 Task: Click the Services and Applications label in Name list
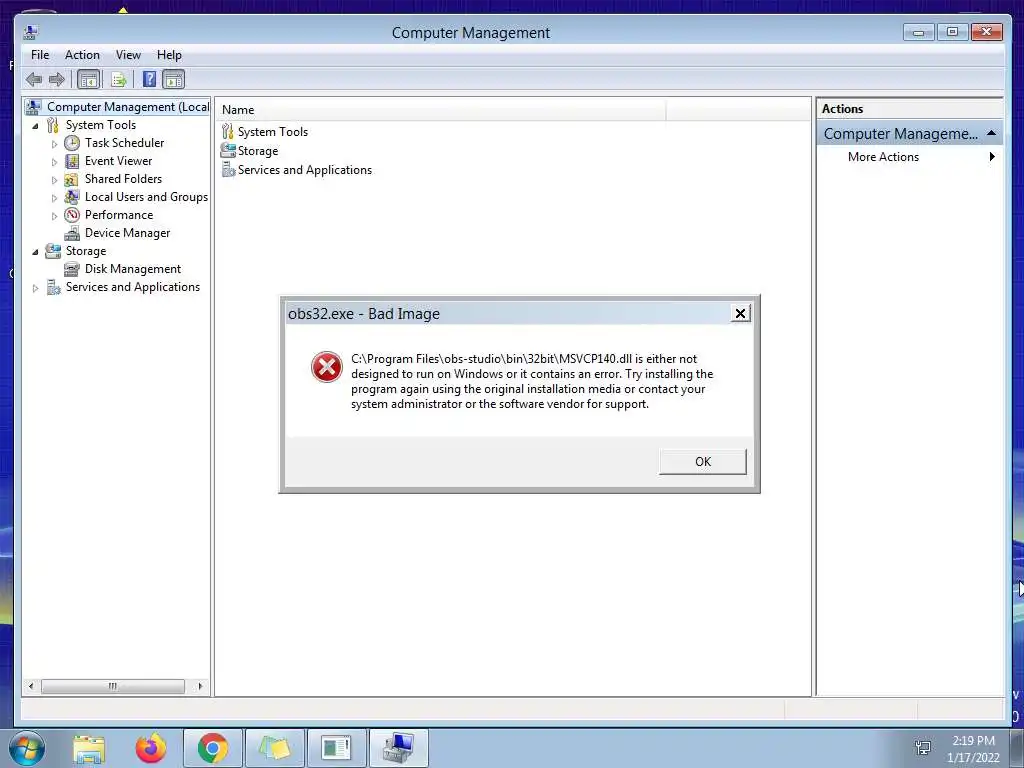304,170
